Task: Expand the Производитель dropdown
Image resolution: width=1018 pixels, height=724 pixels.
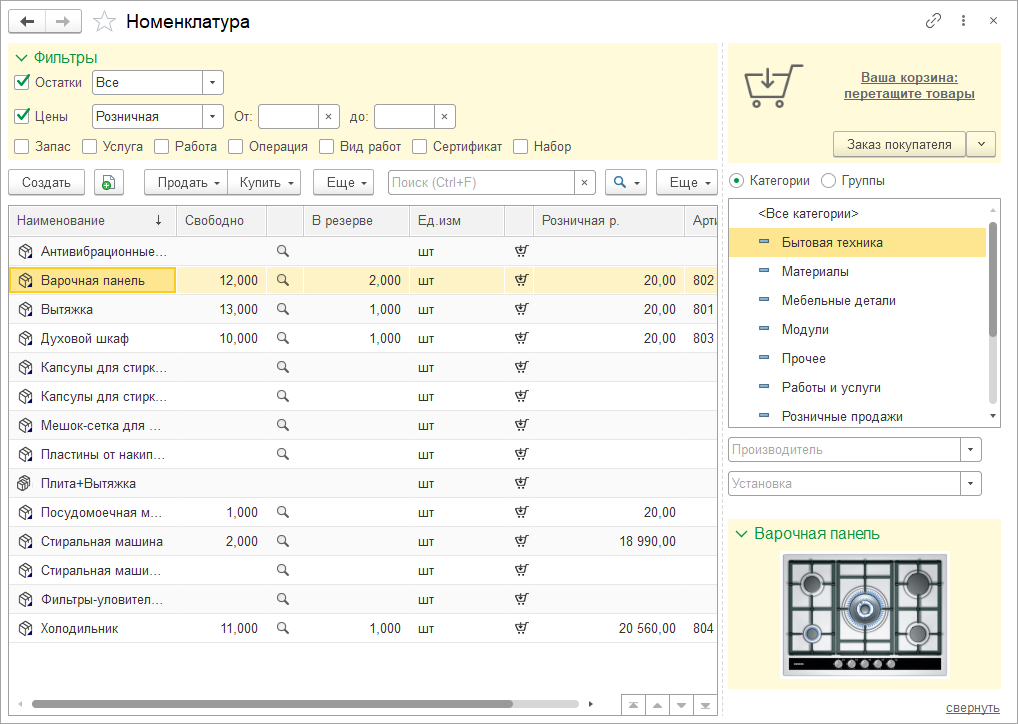Action: (970, 450)
